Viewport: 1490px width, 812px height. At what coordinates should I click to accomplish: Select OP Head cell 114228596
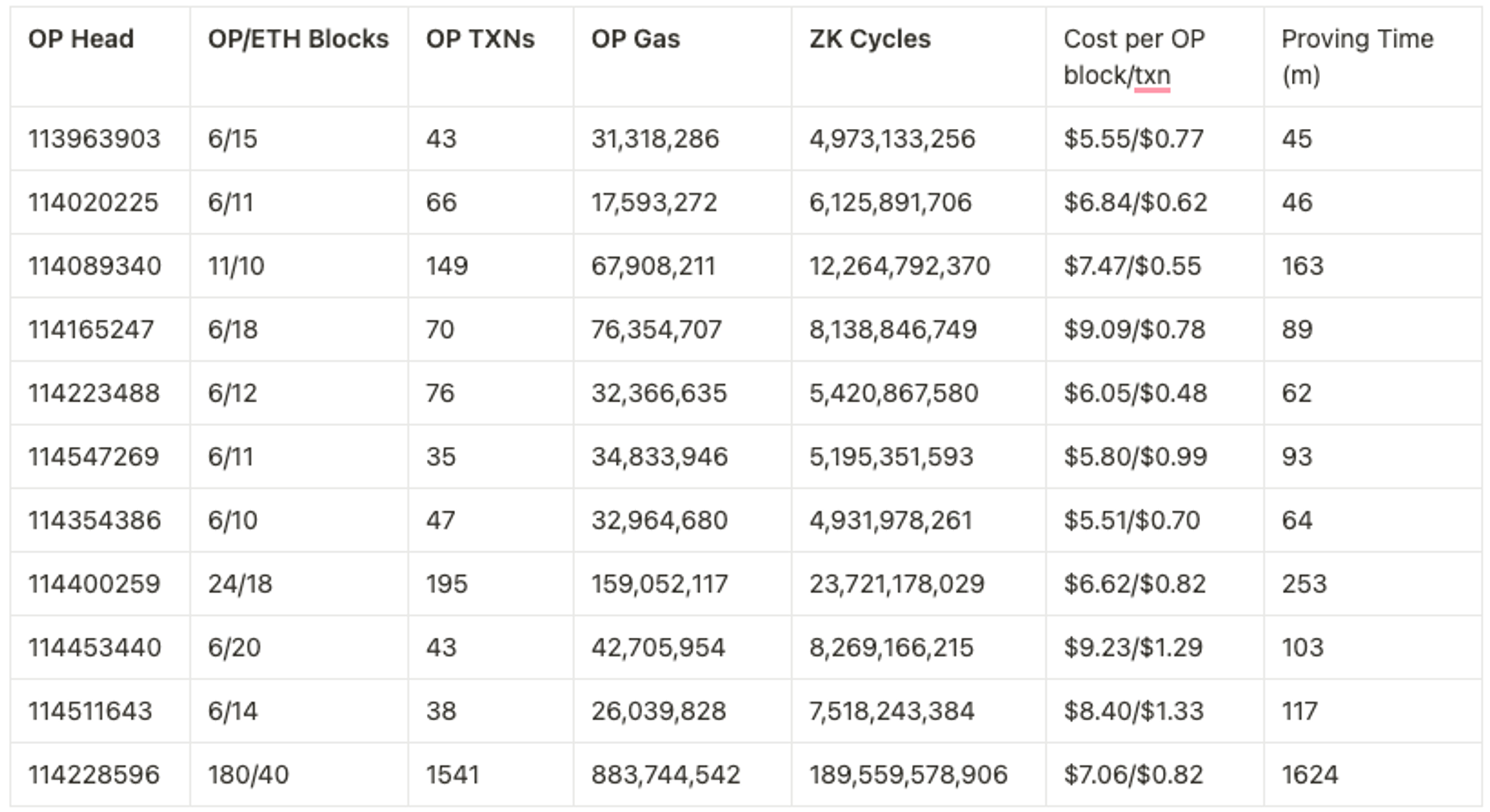click(x=94, y=775)
